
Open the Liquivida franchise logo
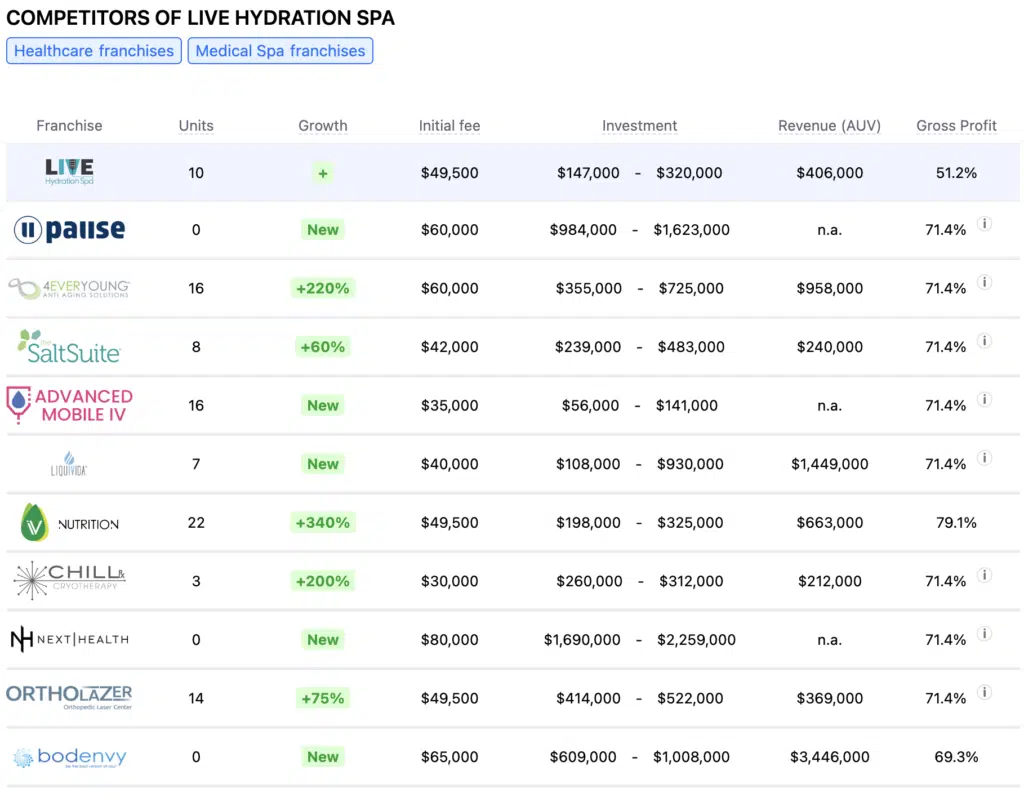pyautogui.click(x=69, y=464)
